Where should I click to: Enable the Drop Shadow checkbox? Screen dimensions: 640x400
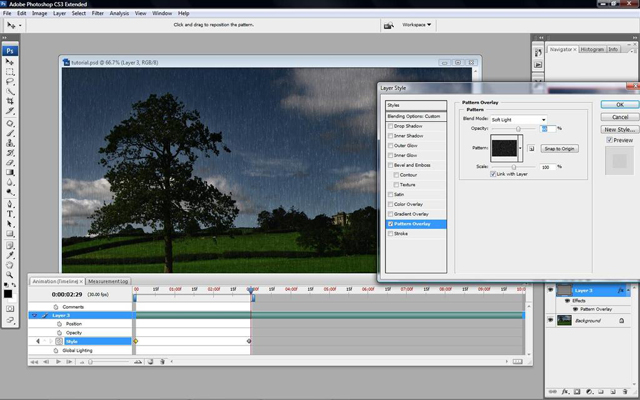pyautogui.click(x=391, y=126)
